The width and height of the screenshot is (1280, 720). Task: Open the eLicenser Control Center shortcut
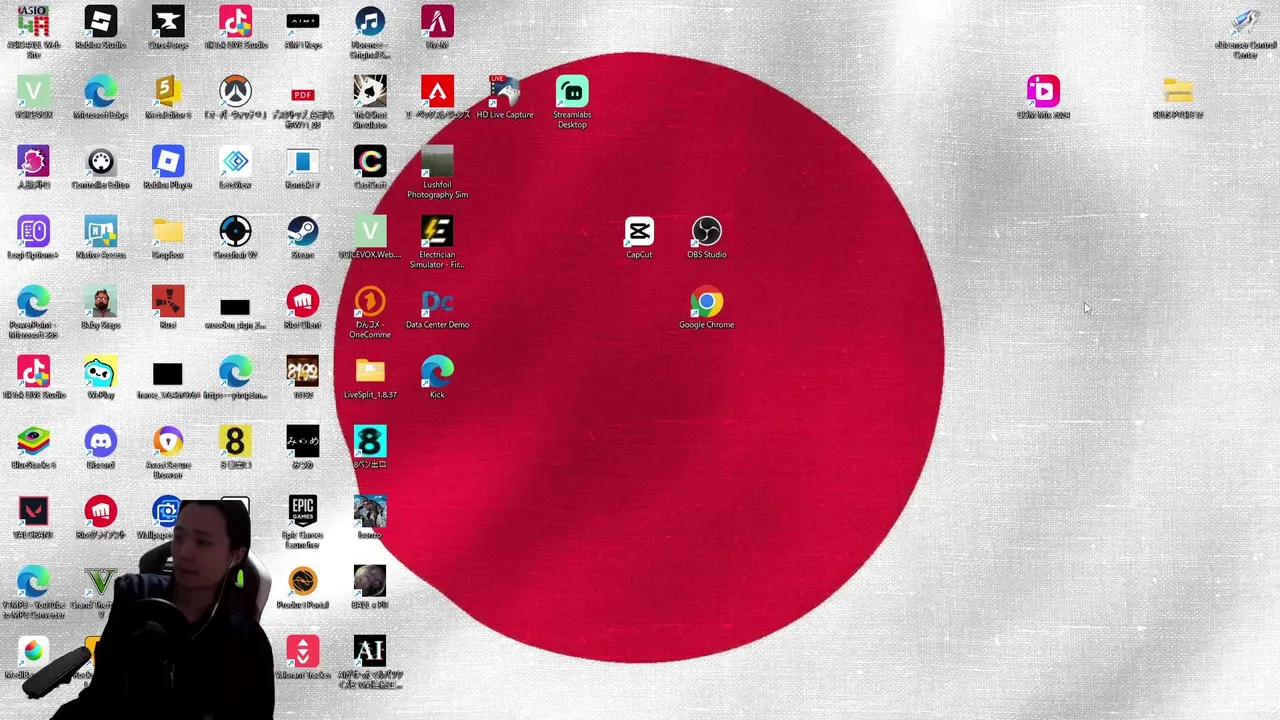[1245, 22]
